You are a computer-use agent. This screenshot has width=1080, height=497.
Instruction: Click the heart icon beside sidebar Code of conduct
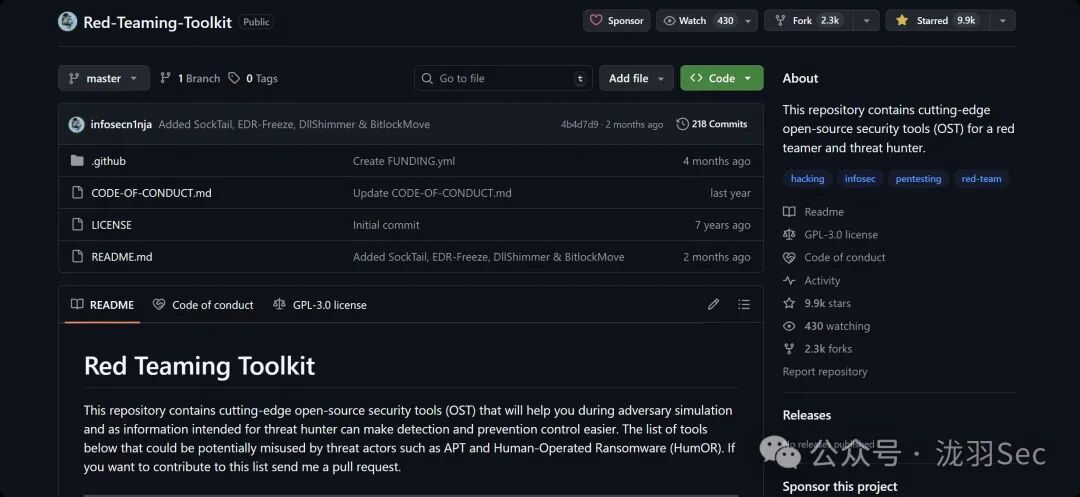(789, 257)
